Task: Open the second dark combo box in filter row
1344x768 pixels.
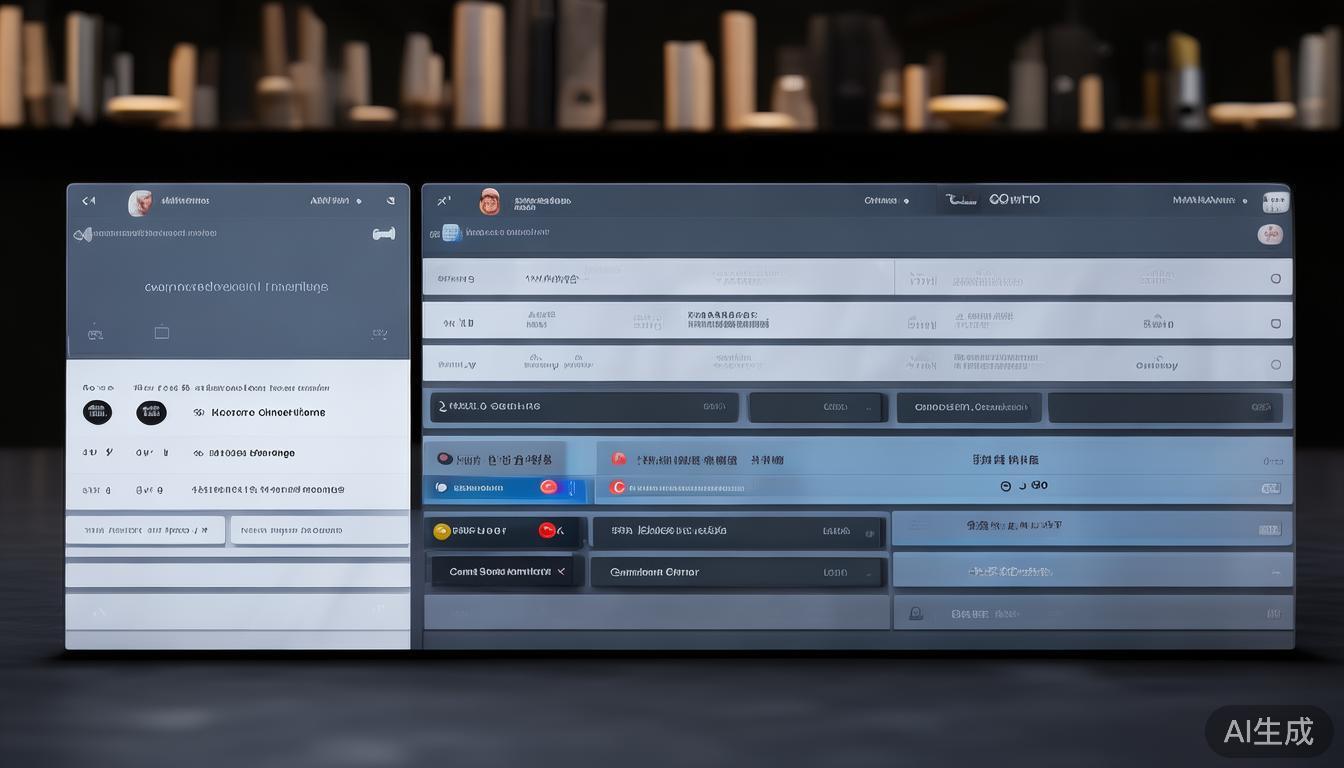Action: pyautogui.click(x=816, y=407)
